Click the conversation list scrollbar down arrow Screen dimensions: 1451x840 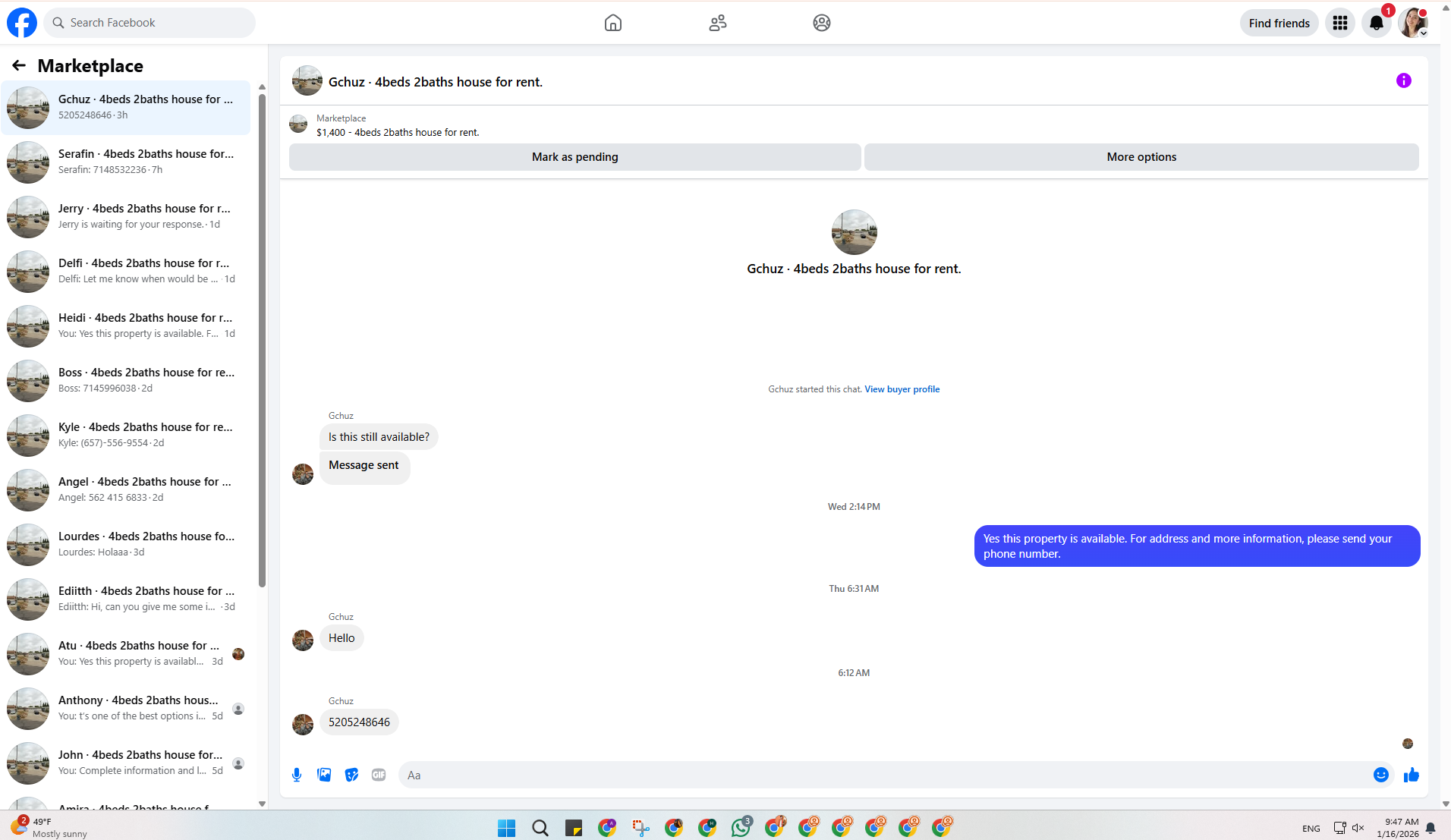click(x=262, y=804)
